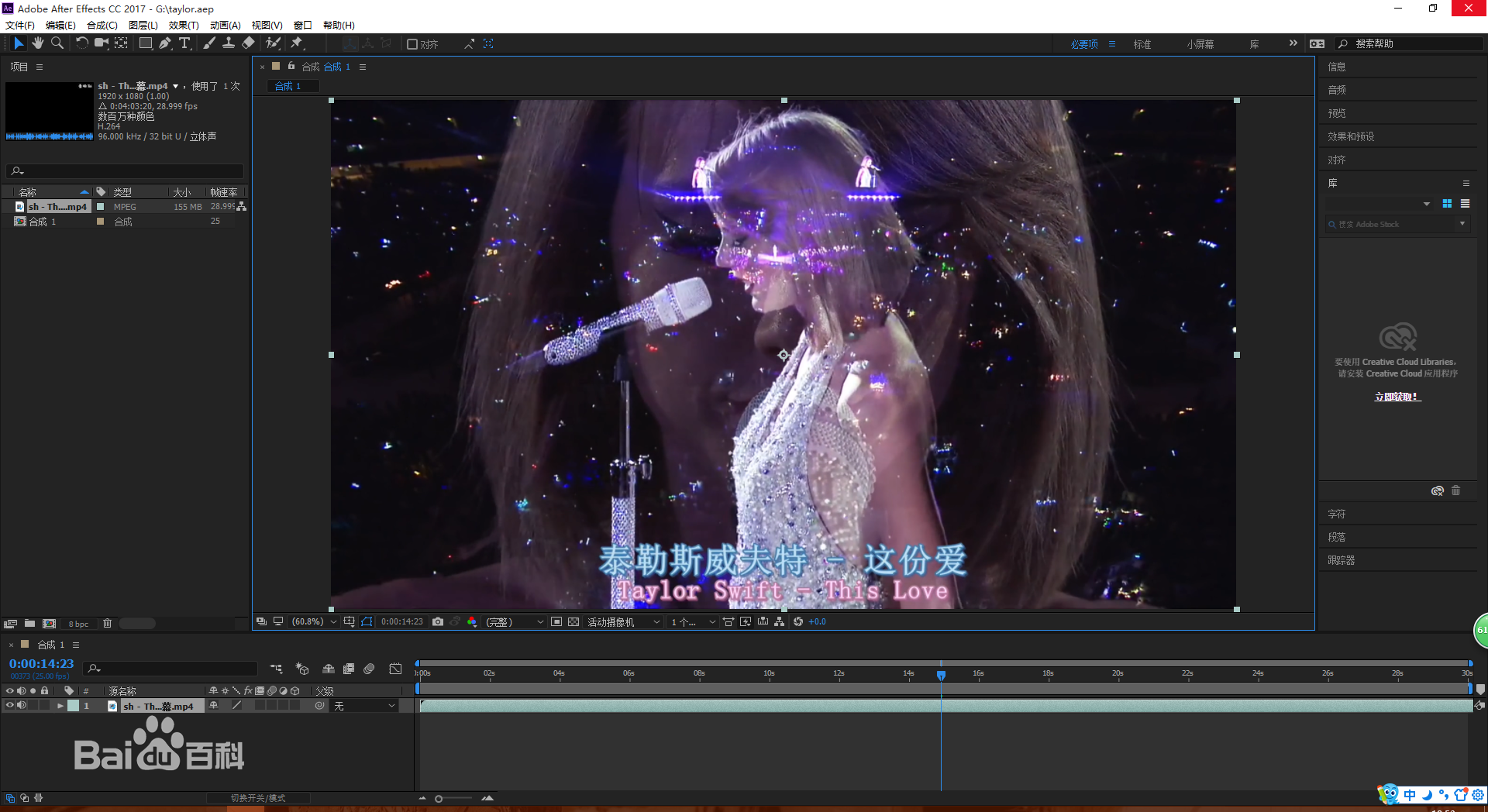Pick the Clone Stamp tool
The image size is (1488, 812).
click(229, 43)
